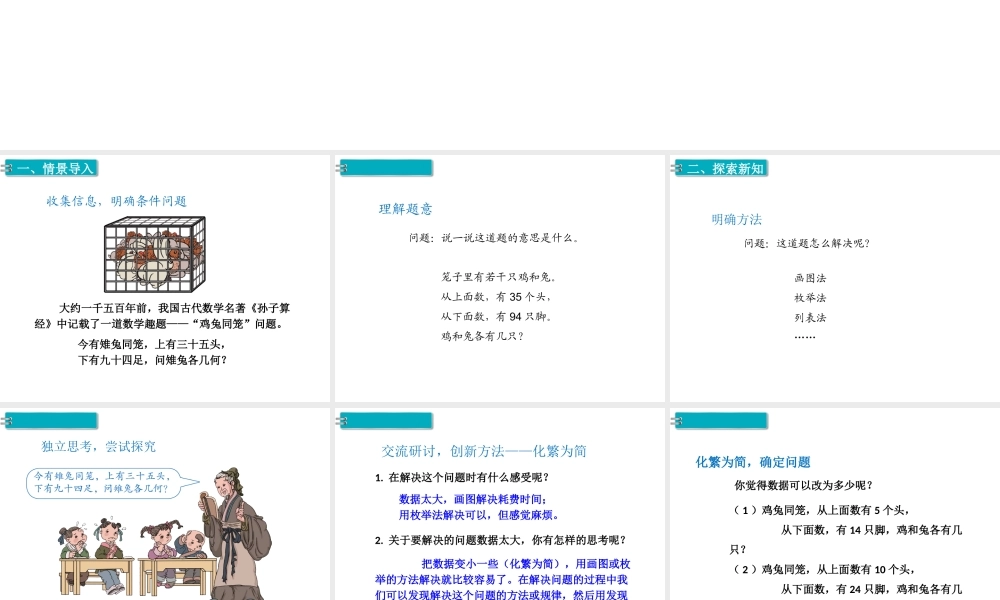This screenshot has width=1000, height=600.
Task: Click the 理解题意 slide heading
Action: pos(405,209)
